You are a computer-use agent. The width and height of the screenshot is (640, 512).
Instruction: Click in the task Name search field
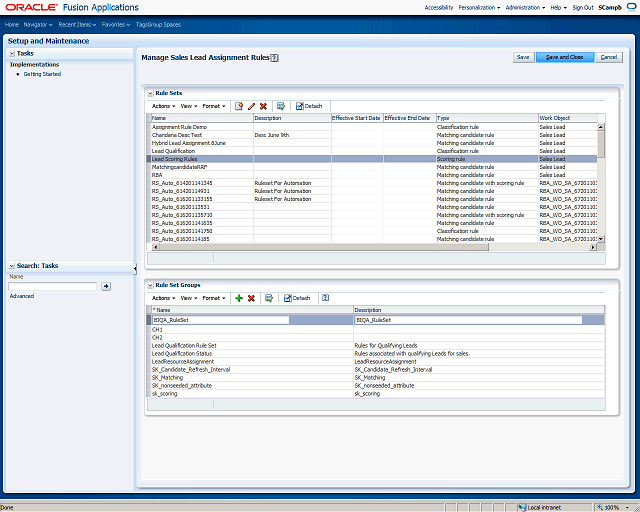53,286
